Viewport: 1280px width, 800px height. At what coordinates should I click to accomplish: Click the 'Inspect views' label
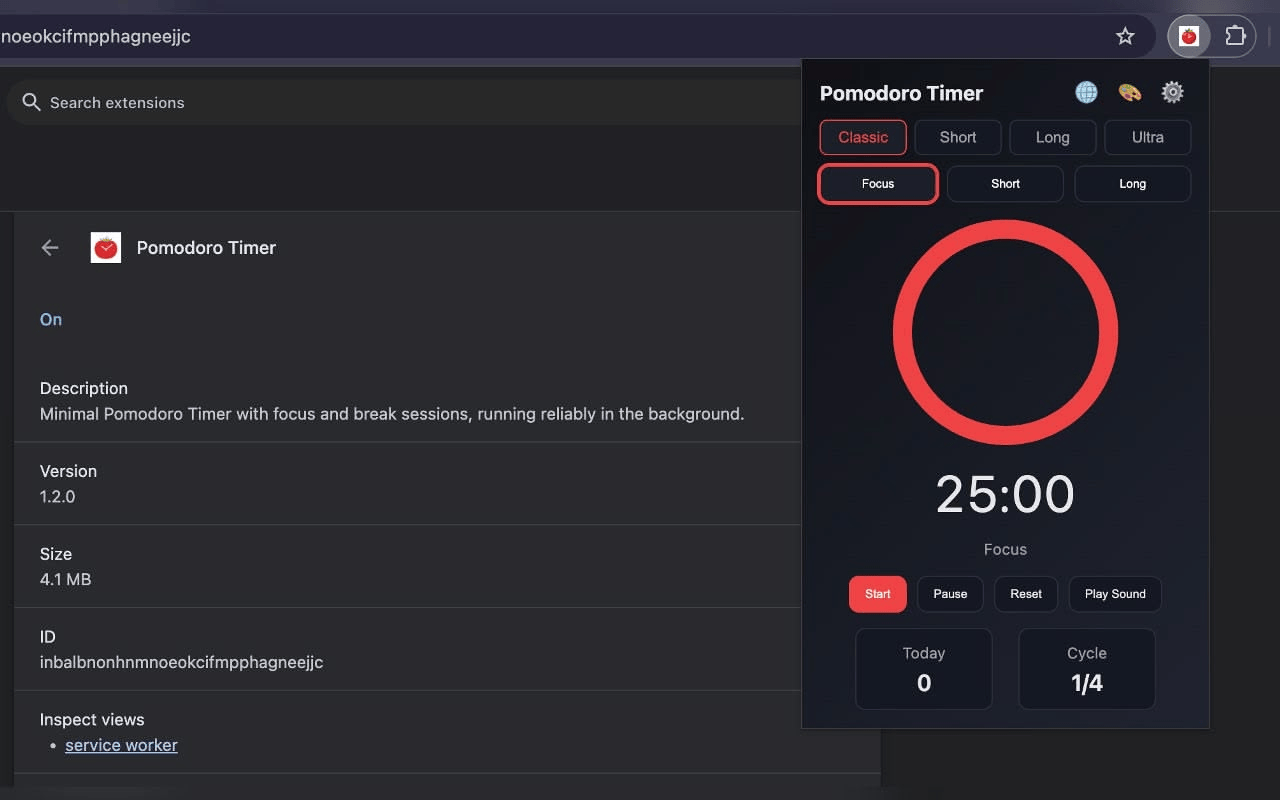(x=92, y=719)
